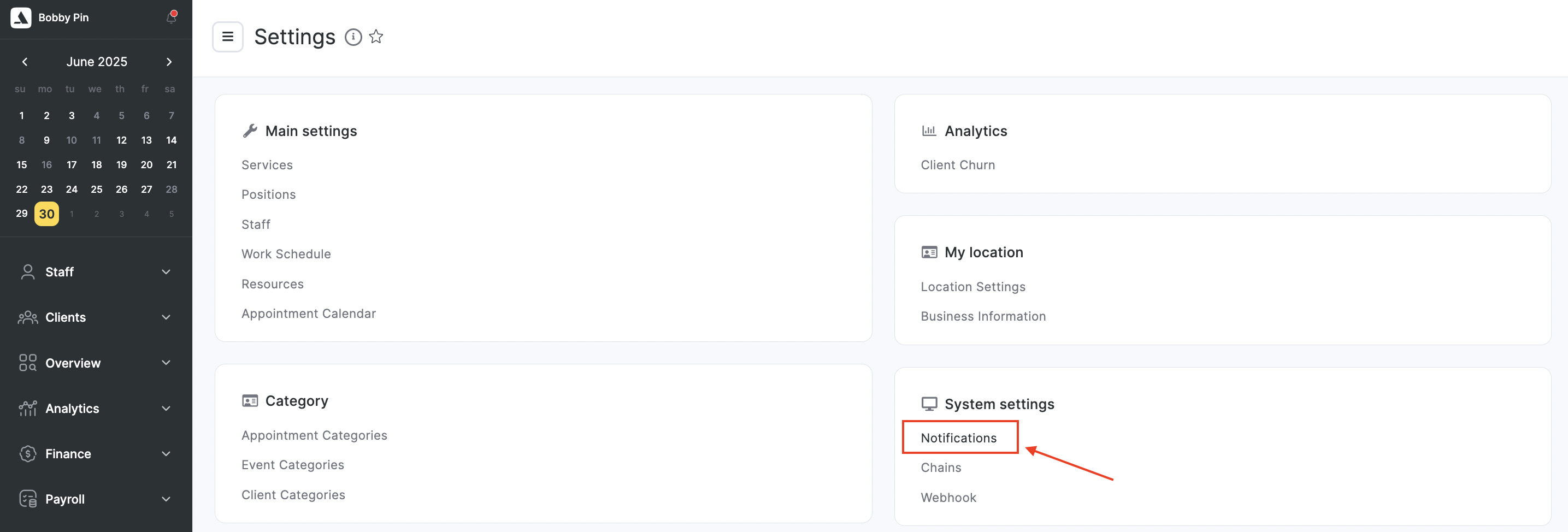Screen dimensions: 1568x532
Task: Click the Bobby Pin app logo
Action: (x=21, y=17)
